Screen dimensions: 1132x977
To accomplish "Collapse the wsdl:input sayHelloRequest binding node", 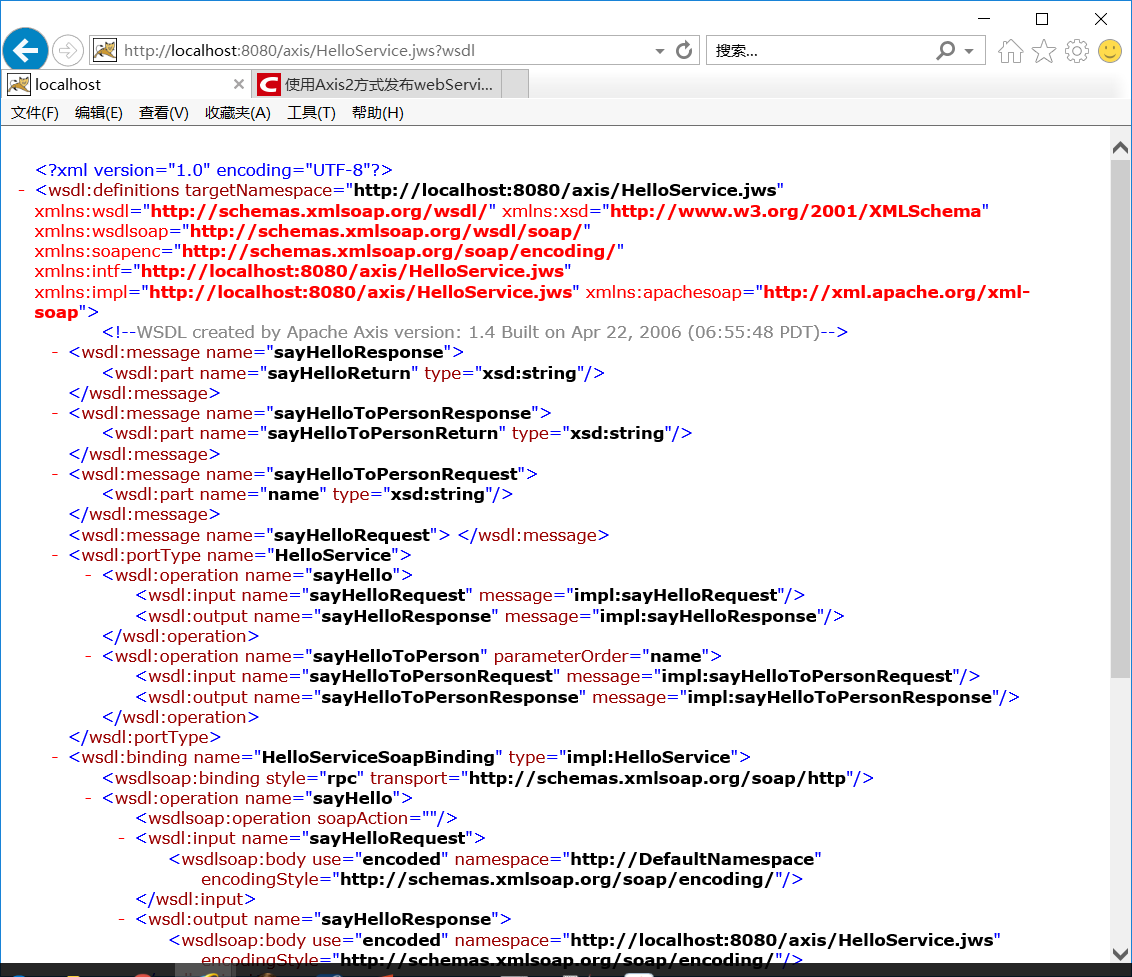I will coord(121,838).
